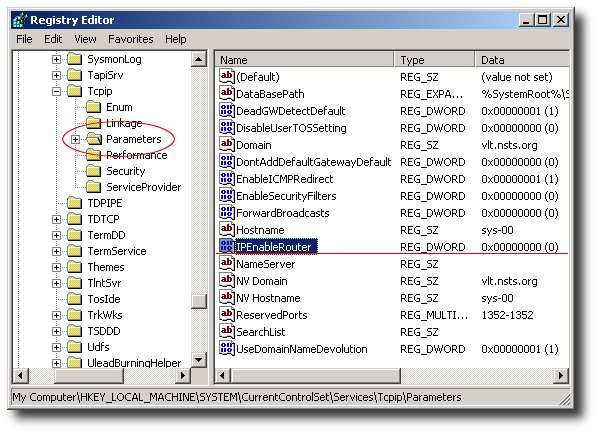Open the File menu

[x=24, y=39]
